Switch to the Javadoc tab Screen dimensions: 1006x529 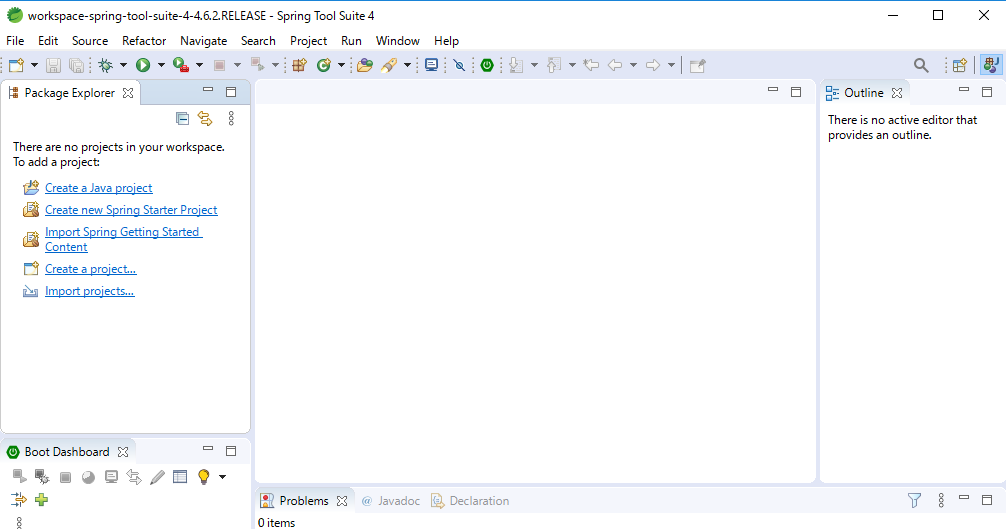(391, 501)
